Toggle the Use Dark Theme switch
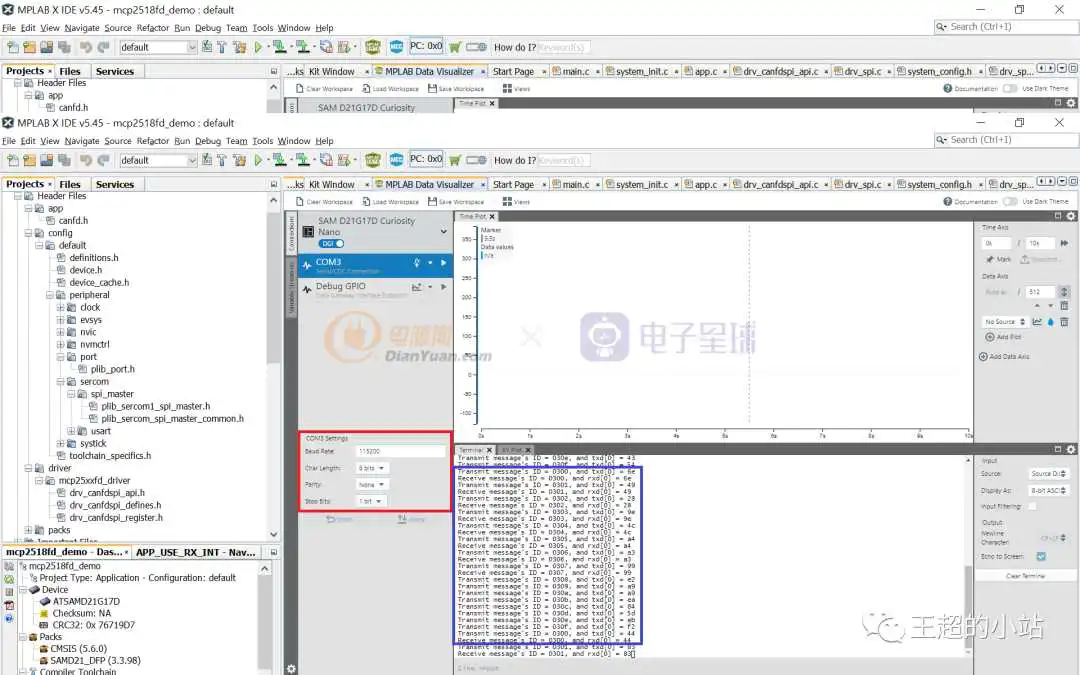Image resolution: width=1080 pixels, height=675 pixels. 1010,201
